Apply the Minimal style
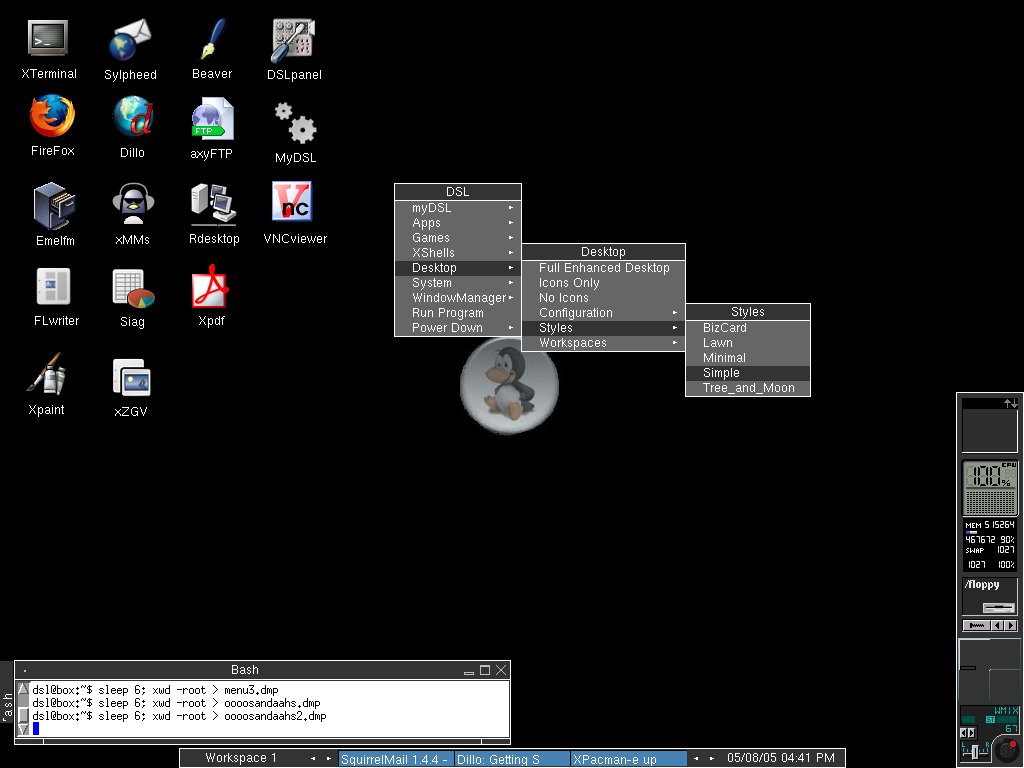 click(x=748, y=358)
